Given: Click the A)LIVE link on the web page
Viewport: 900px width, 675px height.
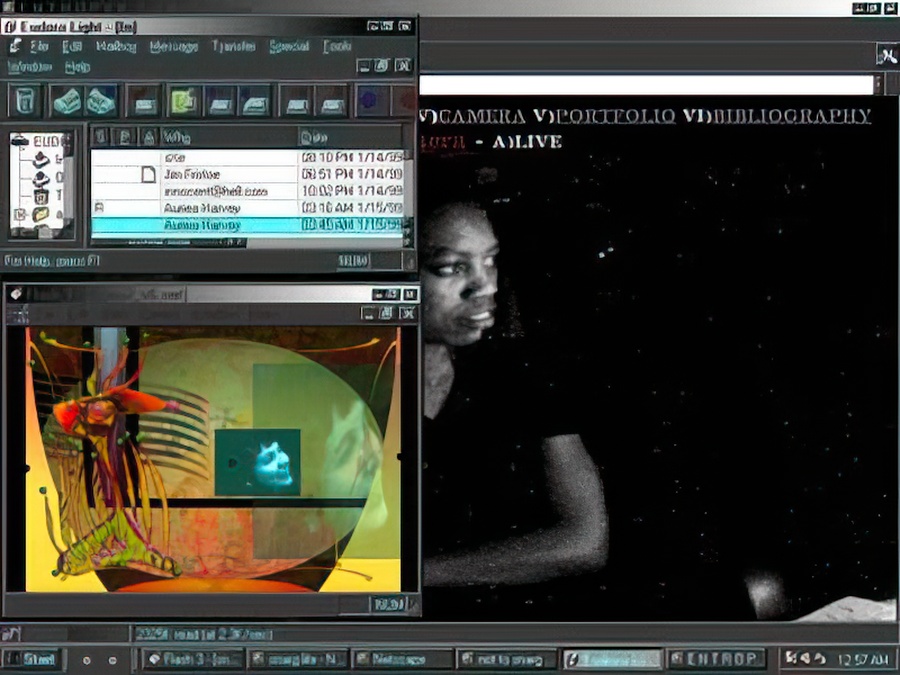Looking at the screenshot, I should point(526,142).
